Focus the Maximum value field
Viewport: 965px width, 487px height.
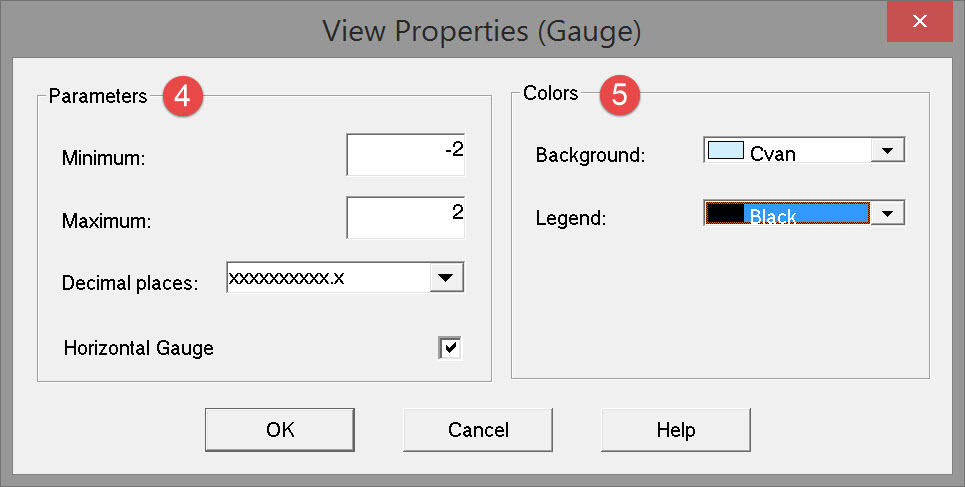coord(405,217)
